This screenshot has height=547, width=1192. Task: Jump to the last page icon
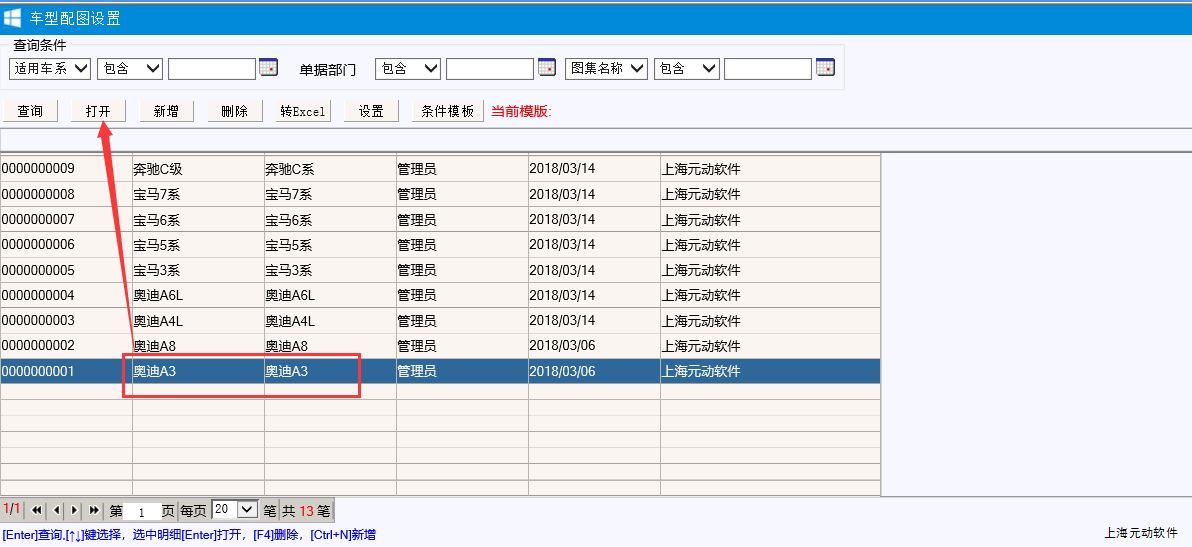click(x=94, y=510)
